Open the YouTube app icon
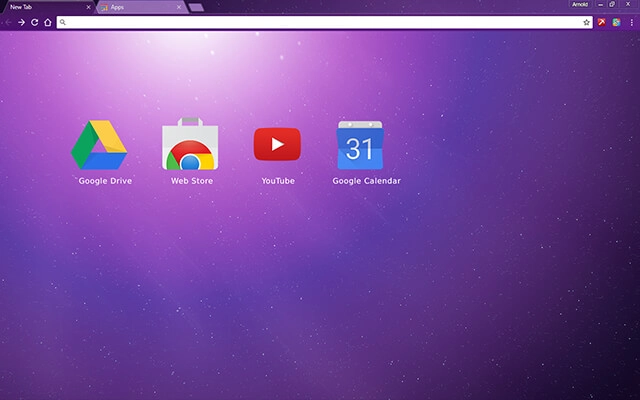 click(x=278, y=144)
